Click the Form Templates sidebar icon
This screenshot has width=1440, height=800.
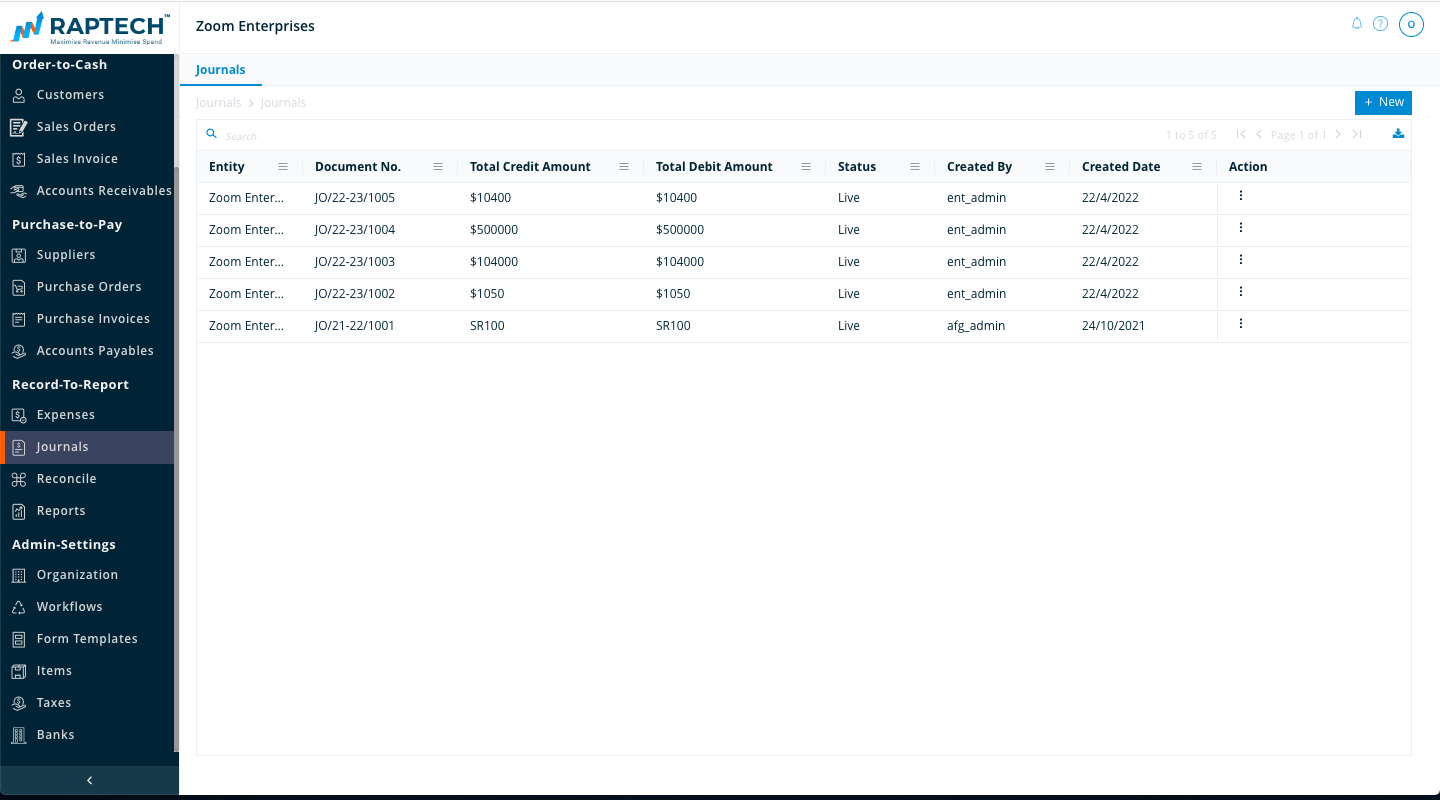pyautogui.click(x=19, y=639)
